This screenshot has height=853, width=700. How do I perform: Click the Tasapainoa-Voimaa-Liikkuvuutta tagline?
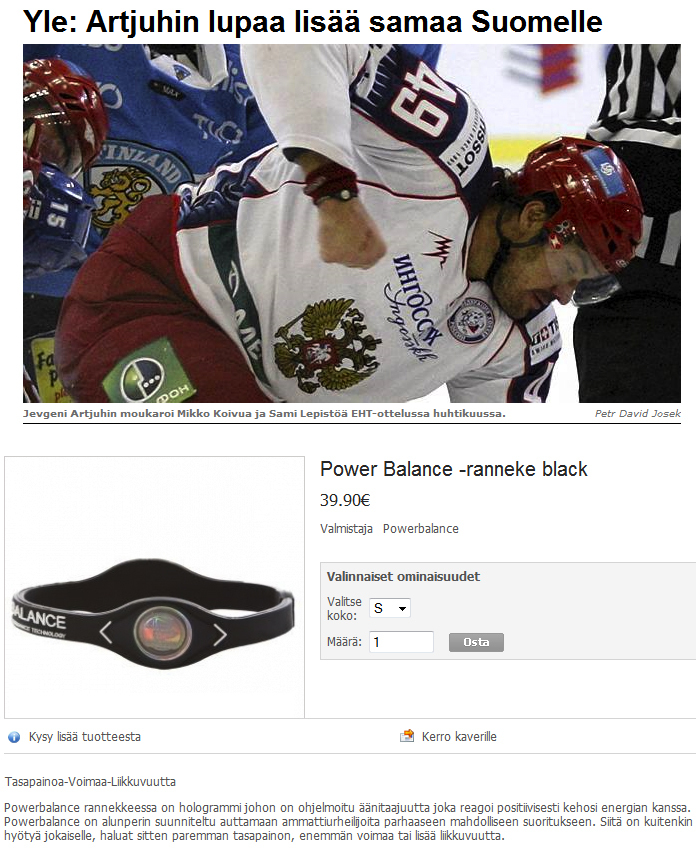90,782
